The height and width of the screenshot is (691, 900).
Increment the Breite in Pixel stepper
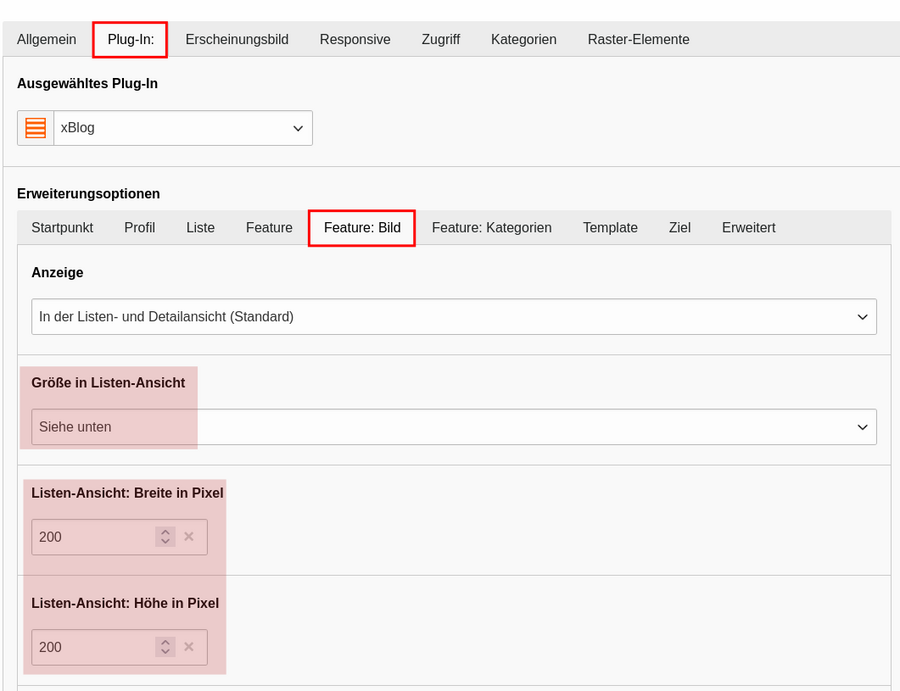[x=165, y=532]
